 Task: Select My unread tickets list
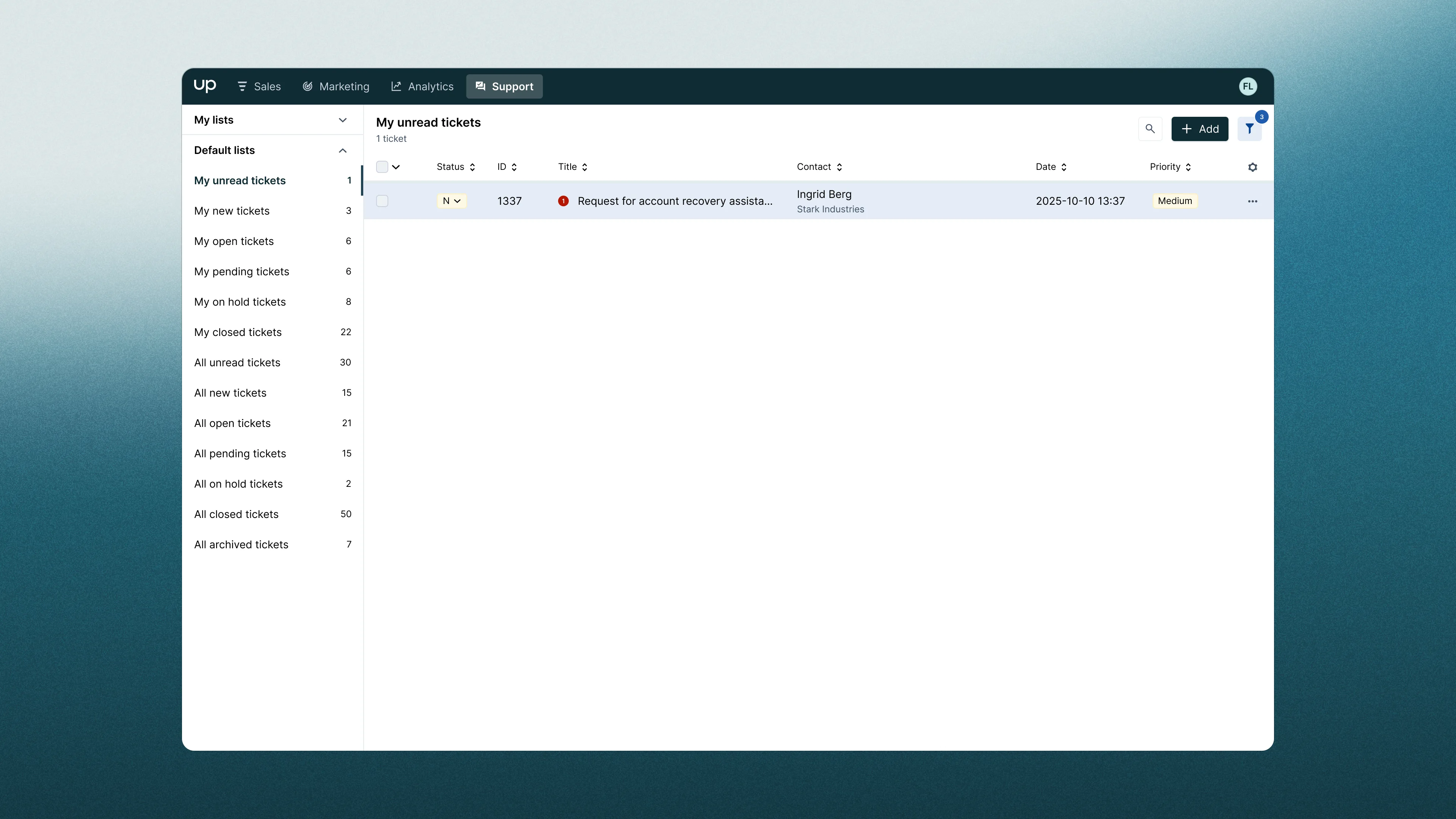272,181
